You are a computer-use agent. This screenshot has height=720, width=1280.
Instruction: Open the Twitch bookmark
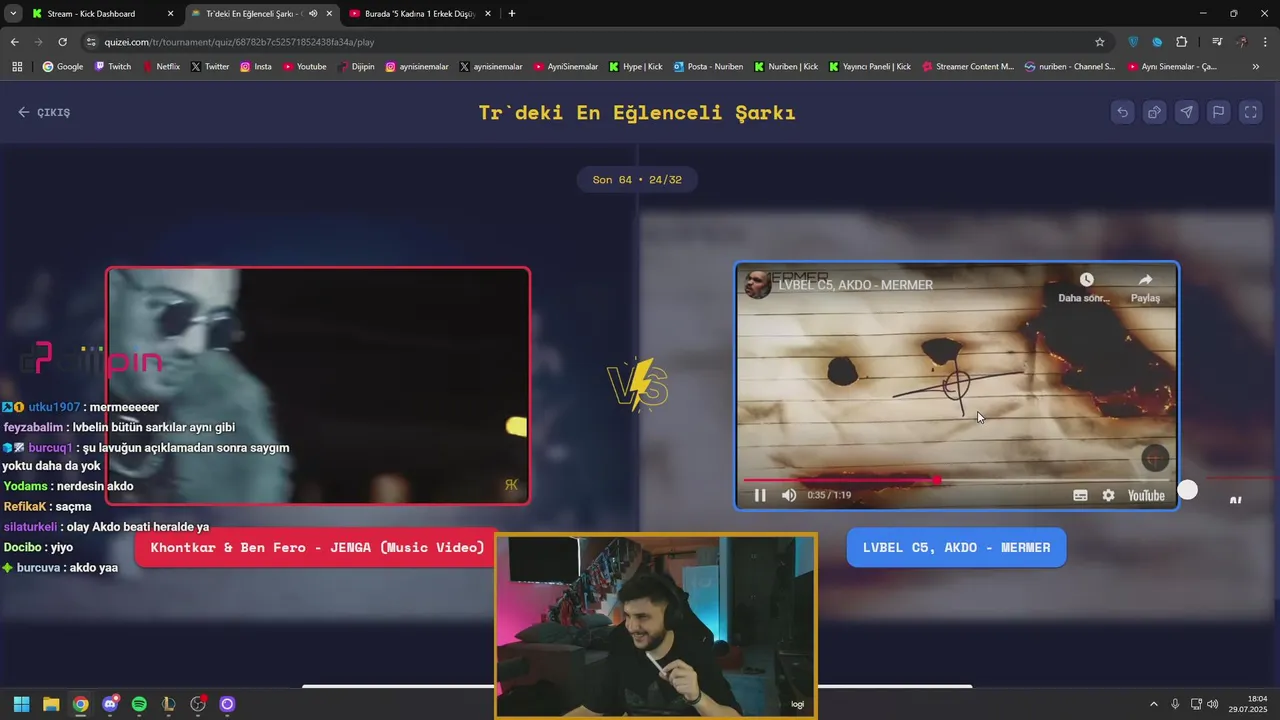(112, 67)
